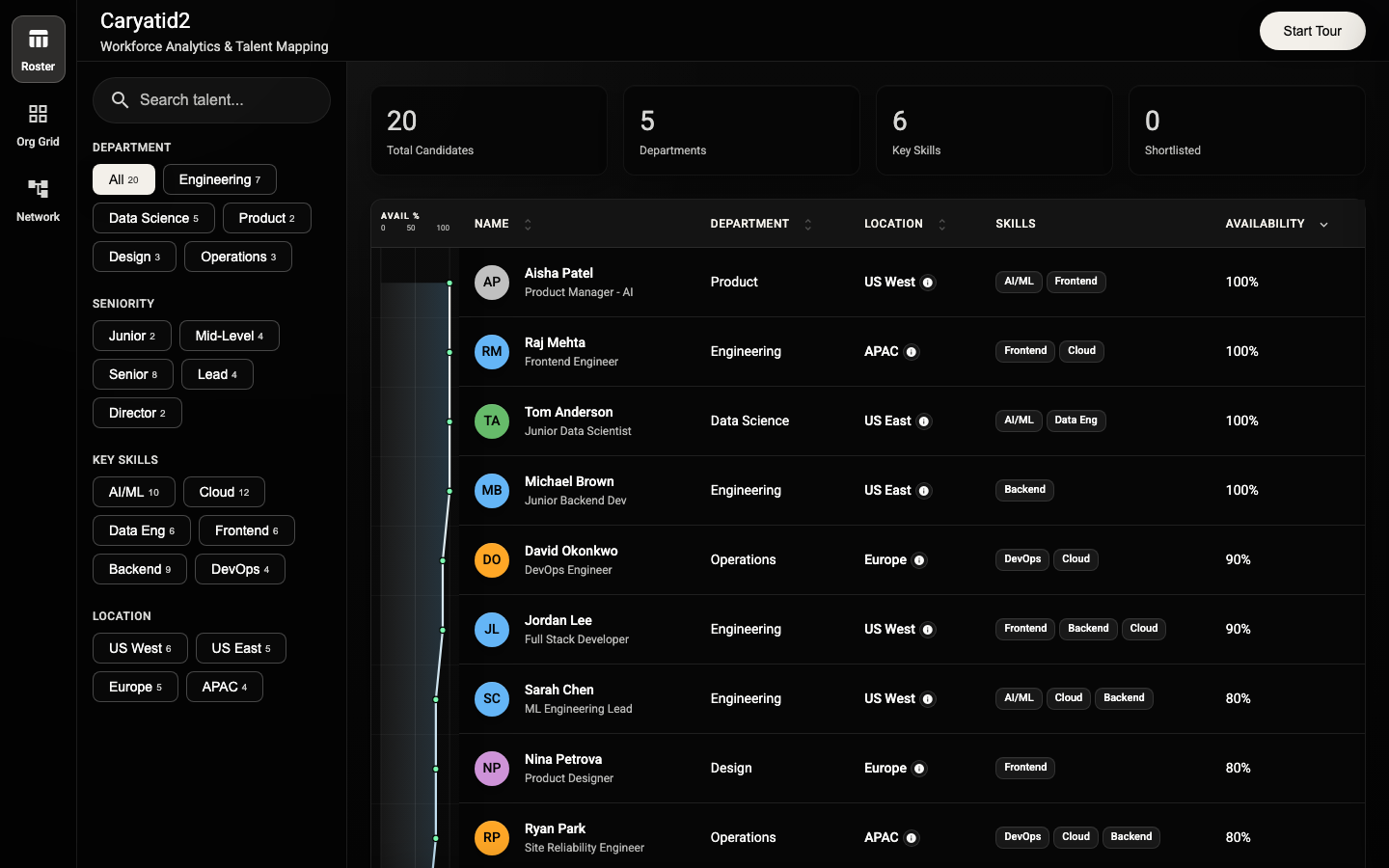Open the Roster view icon
Viewport: 1389px width, 868px height.
coord(39,40)
